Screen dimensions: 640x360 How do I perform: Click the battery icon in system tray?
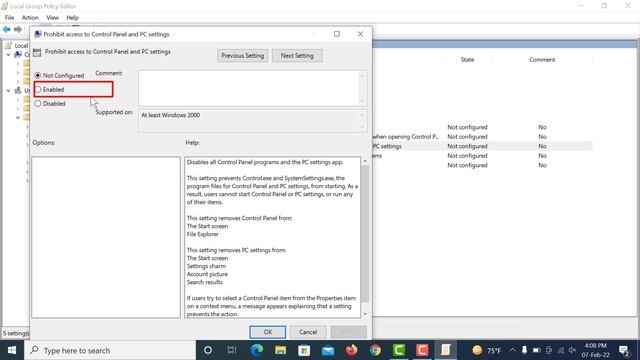(537, 350)
